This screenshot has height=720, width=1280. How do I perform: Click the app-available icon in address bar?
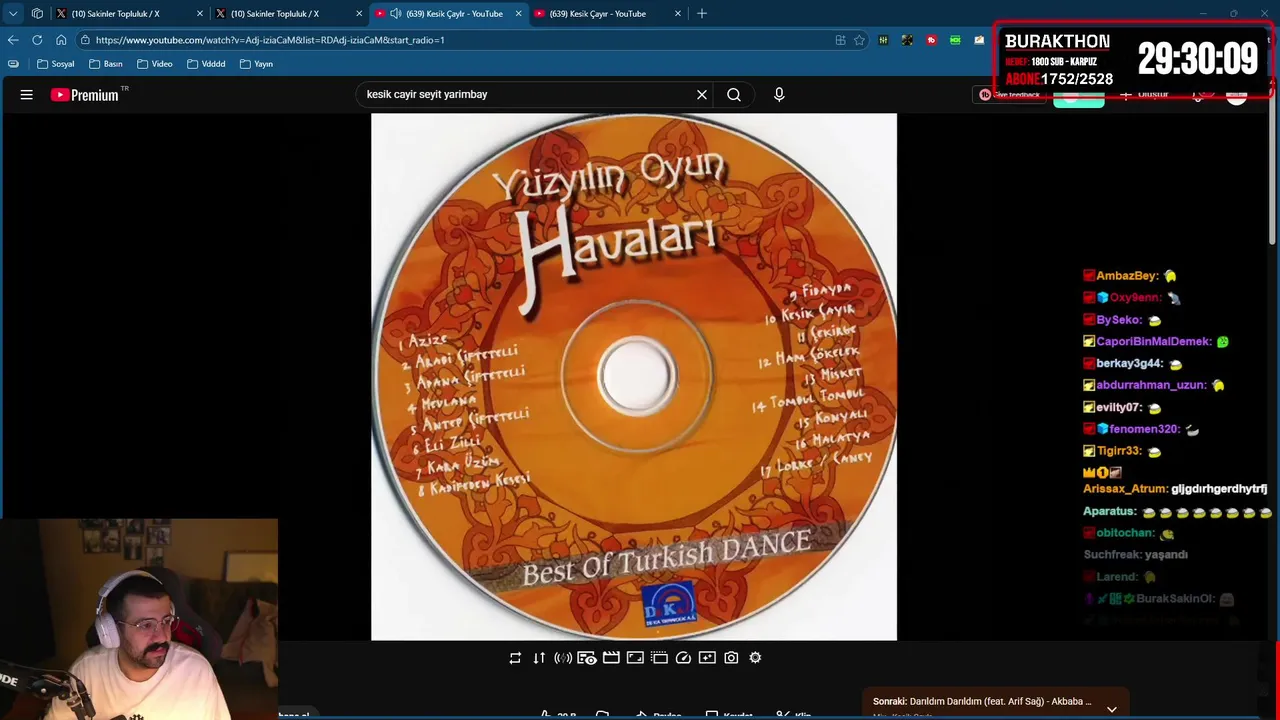840,40
